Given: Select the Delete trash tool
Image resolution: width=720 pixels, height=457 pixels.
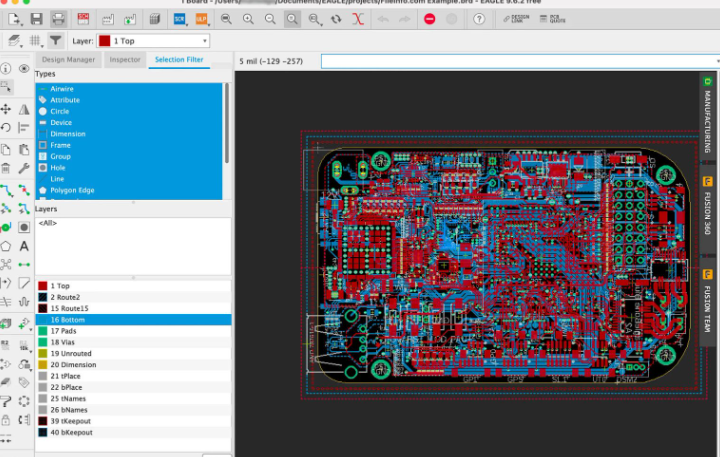Looking at the screenshot, I should click(x=6, y=168).
